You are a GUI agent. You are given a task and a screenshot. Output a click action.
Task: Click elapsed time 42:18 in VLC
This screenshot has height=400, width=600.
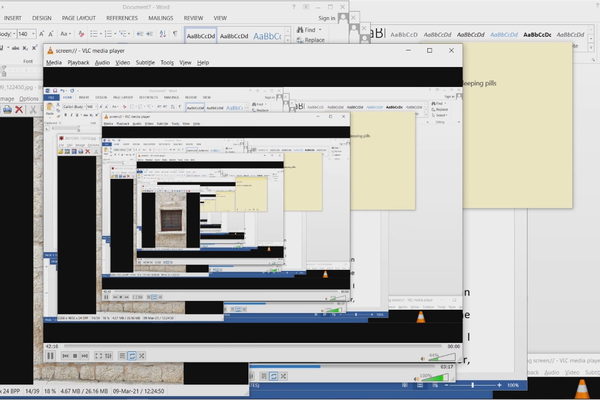(52, 346)
